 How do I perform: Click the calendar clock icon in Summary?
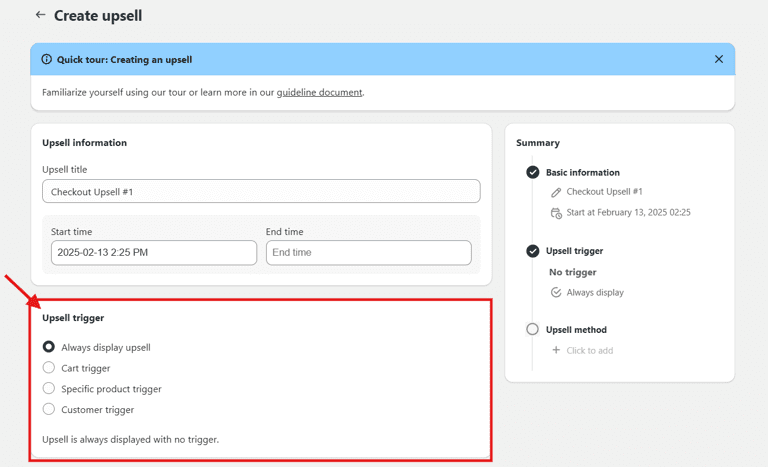(556, 213)
